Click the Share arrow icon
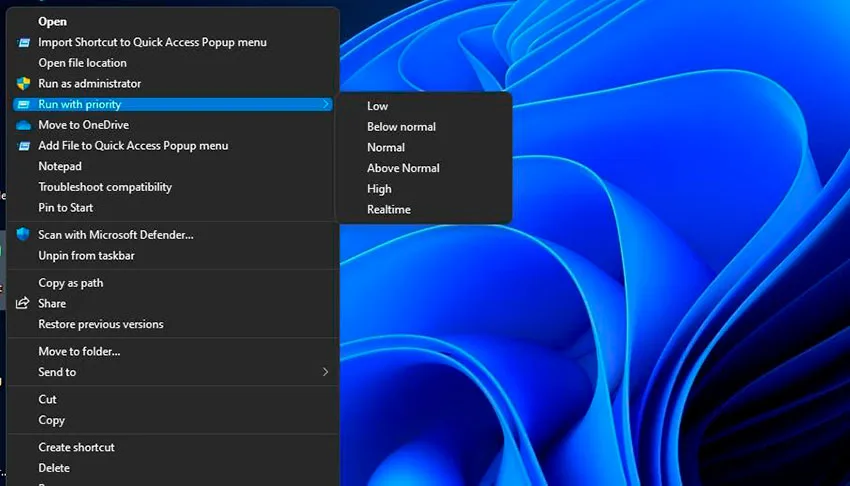 pyautogui.click(x=22, y=303)
